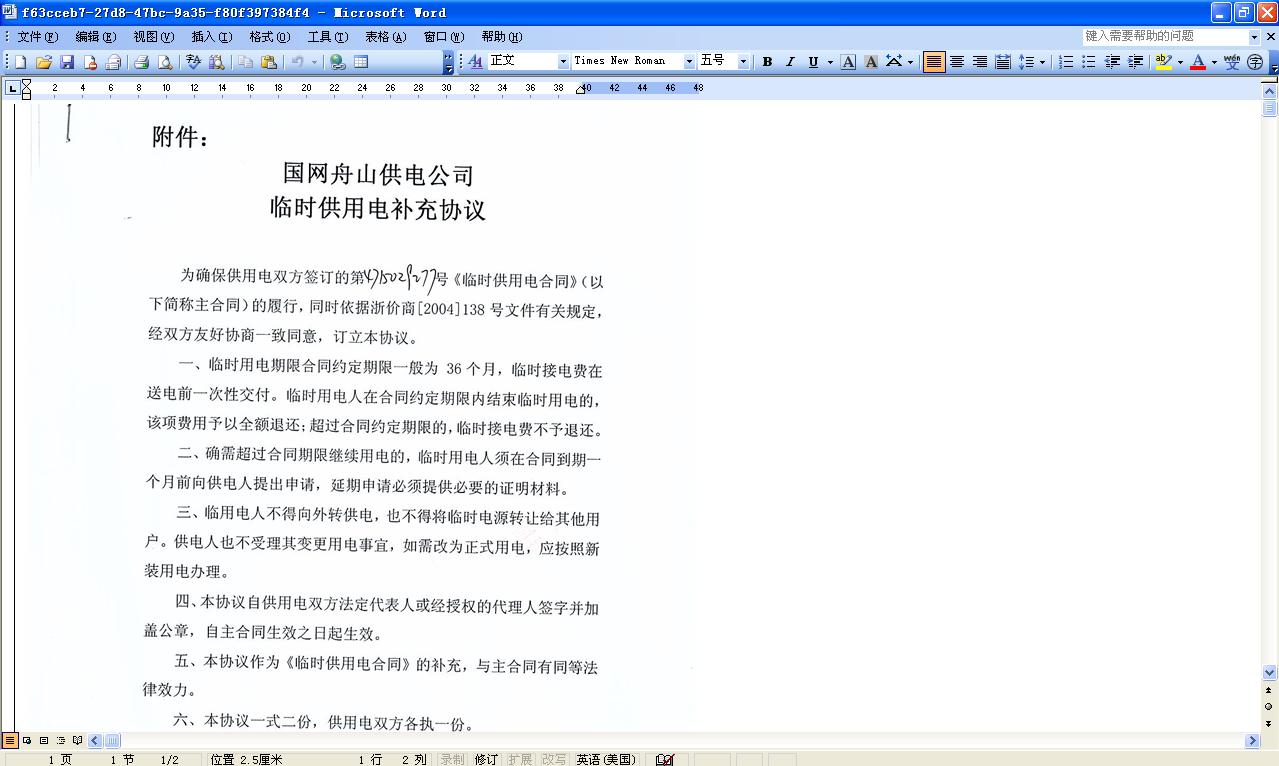Decrease the paragraph indent
This screenshot has height=766, width=1279.
click(1112, 62)
